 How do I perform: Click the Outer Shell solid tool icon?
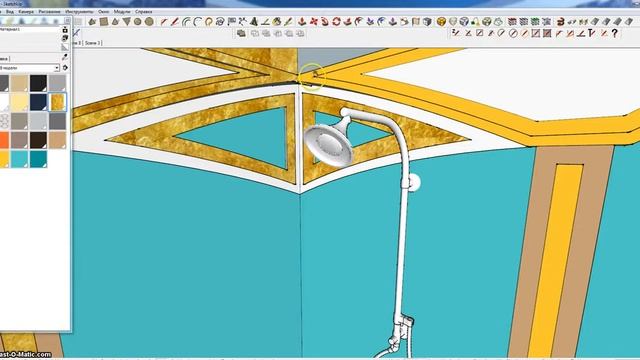(x=241, y=33)
